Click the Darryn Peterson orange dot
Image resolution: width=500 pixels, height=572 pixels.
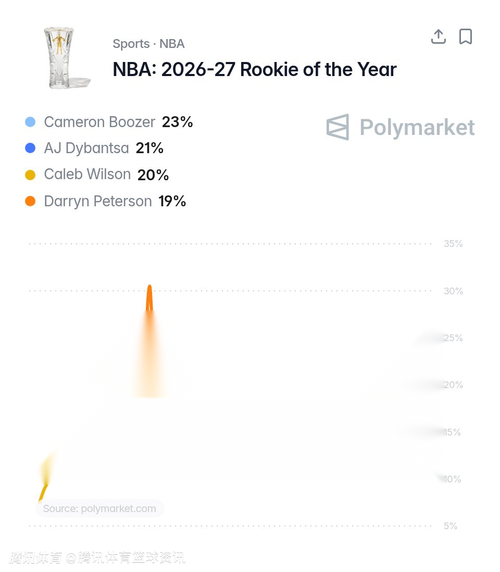pos(30,201)
